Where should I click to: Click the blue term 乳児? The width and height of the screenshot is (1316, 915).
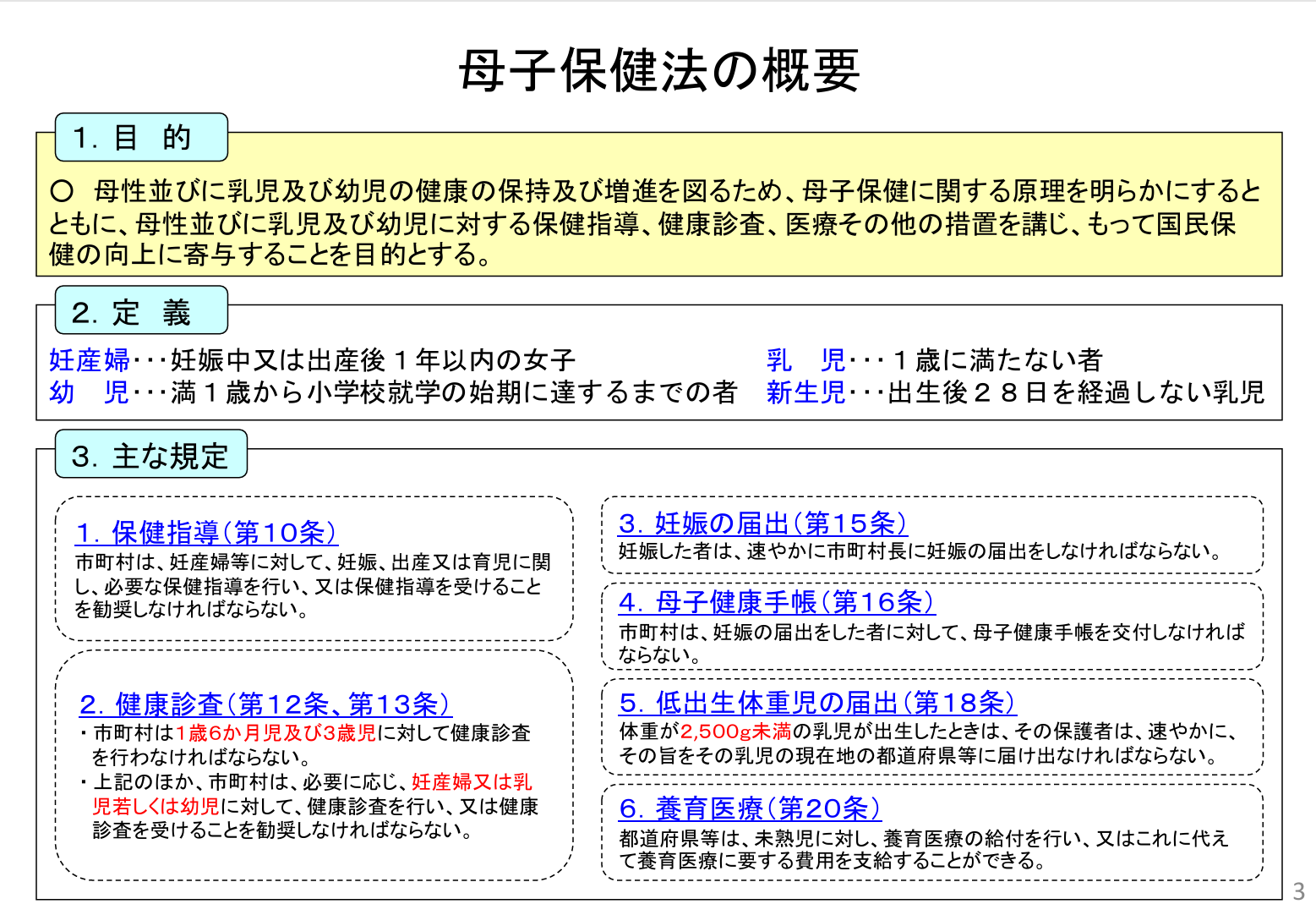[806, 360]
